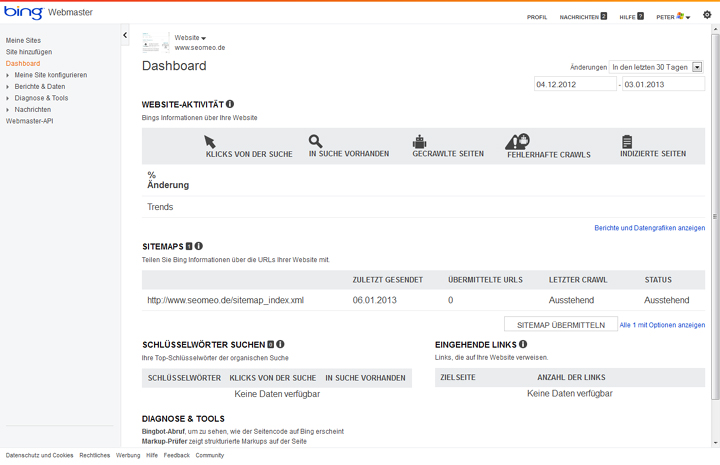Click the Klicks von der Suche cursor icon

click(x=210, y=141)
